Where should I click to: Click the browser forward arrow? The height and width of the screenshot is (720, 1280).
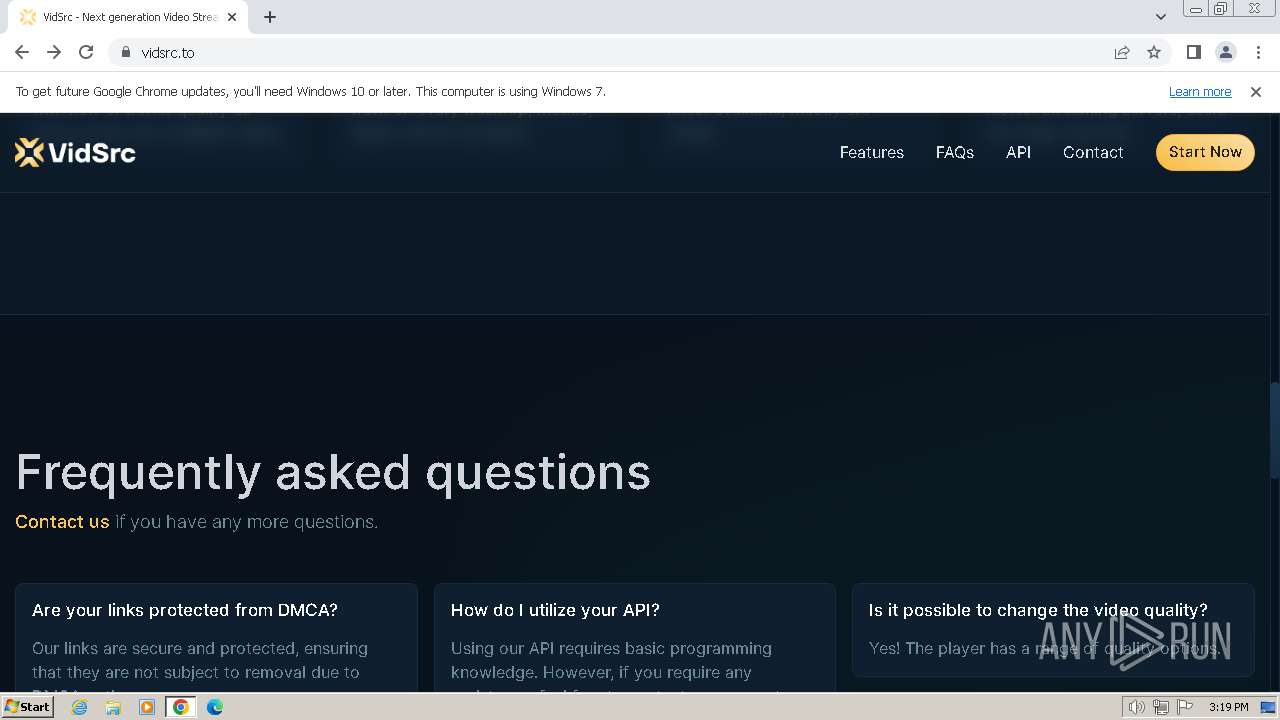54,52
